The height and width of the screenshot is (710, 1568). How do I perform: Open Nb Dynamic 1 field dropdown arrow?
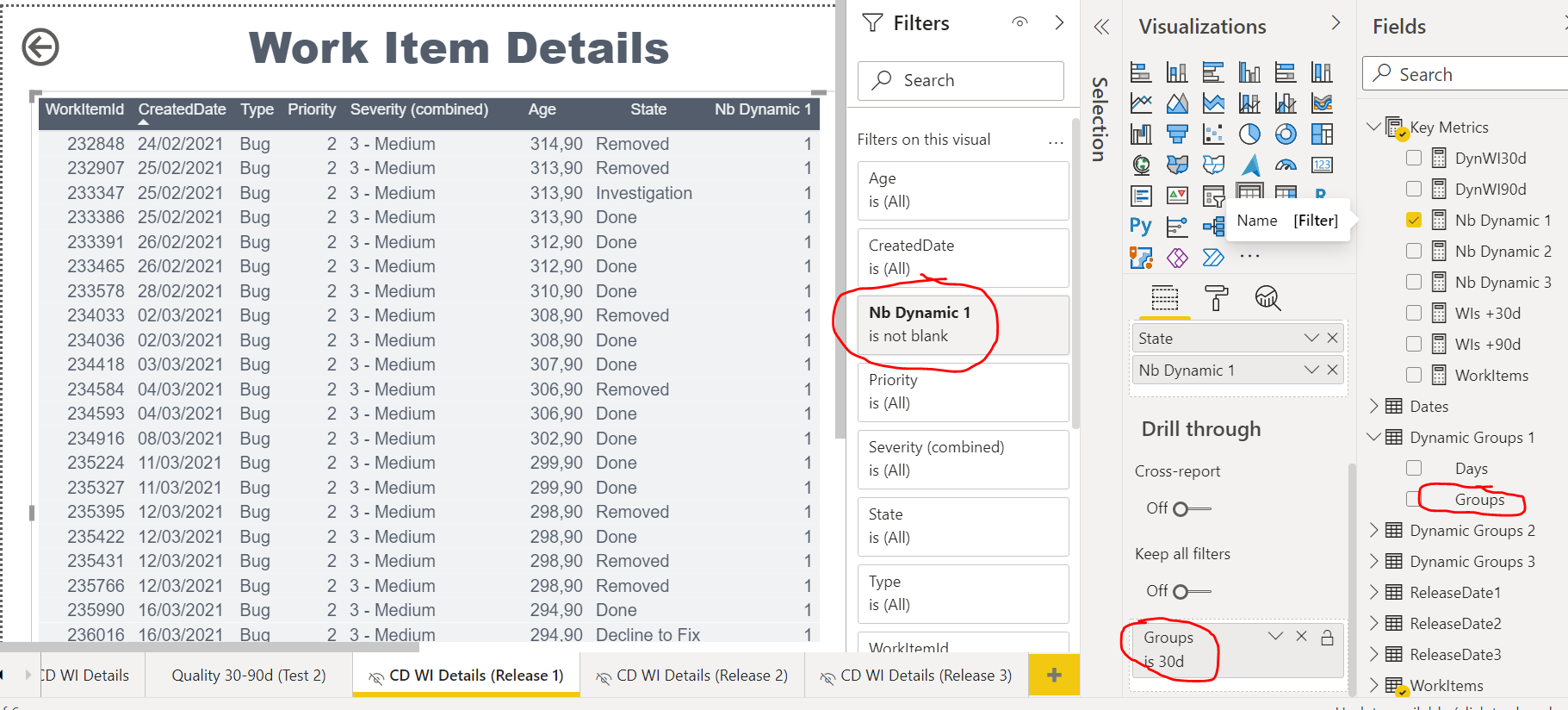click(1311, 370)
